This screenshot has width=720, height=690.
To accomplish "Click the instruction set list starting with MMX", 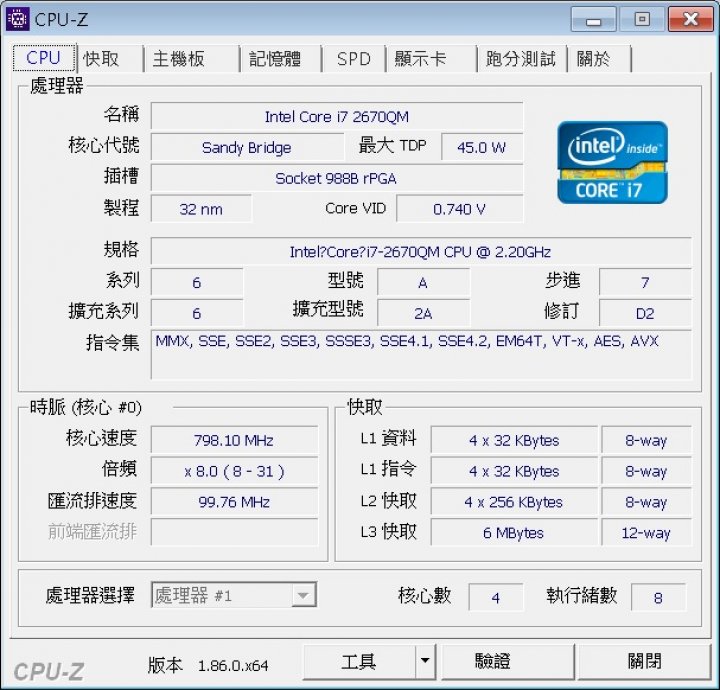I will 421,354.
